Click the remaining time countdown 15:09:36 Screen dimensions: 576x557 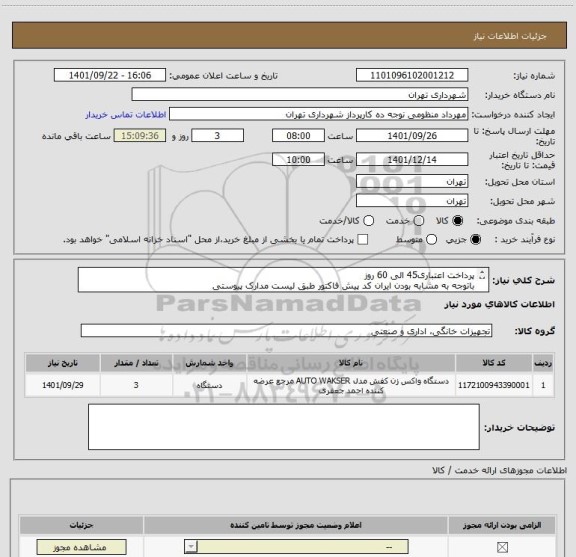pyautogui.click(x=140, y=136)
